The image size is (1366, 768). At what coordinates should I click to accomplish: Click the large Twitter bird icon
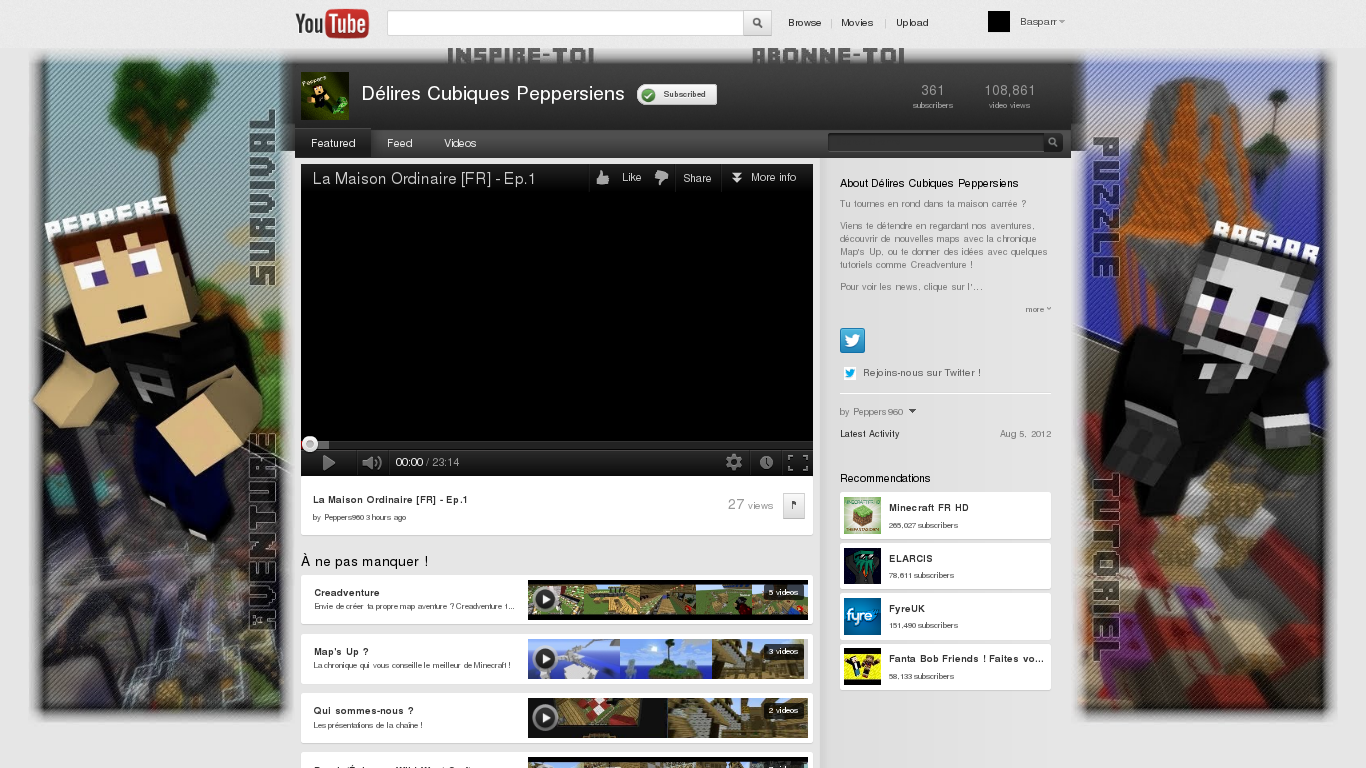[x=852, y=340]
